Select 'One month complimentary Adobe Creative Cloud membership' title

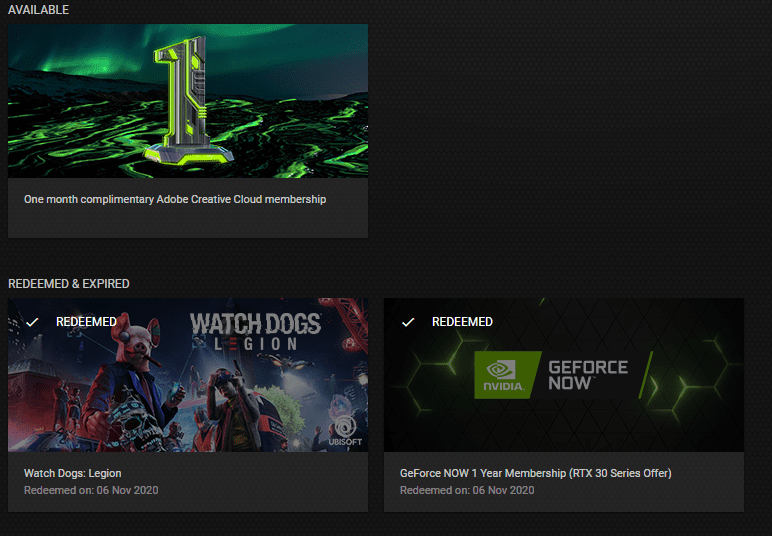pyautogui.click(x=175, y=199)
